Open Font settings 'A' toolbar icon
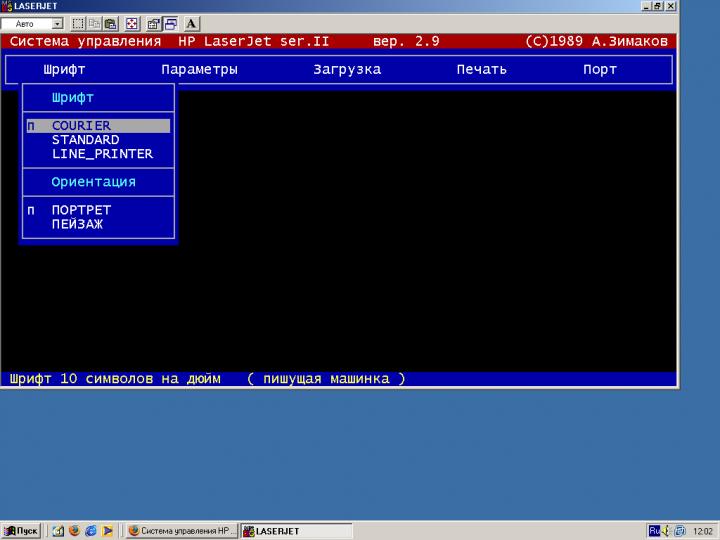Image resolution: width=720 pixels, height=540 pixels. coord(192,23)
